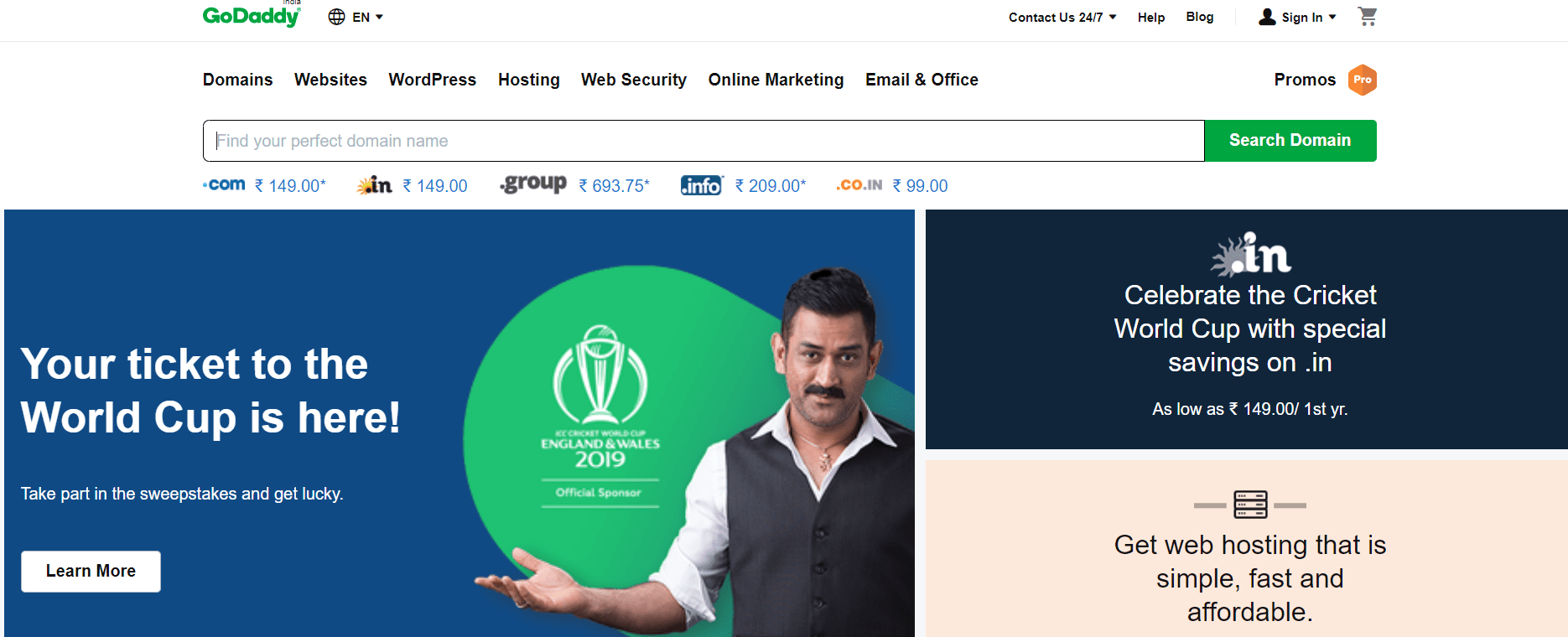Open the Blog link
The image size is (1568, 637).
click(x=1199, y=17)
